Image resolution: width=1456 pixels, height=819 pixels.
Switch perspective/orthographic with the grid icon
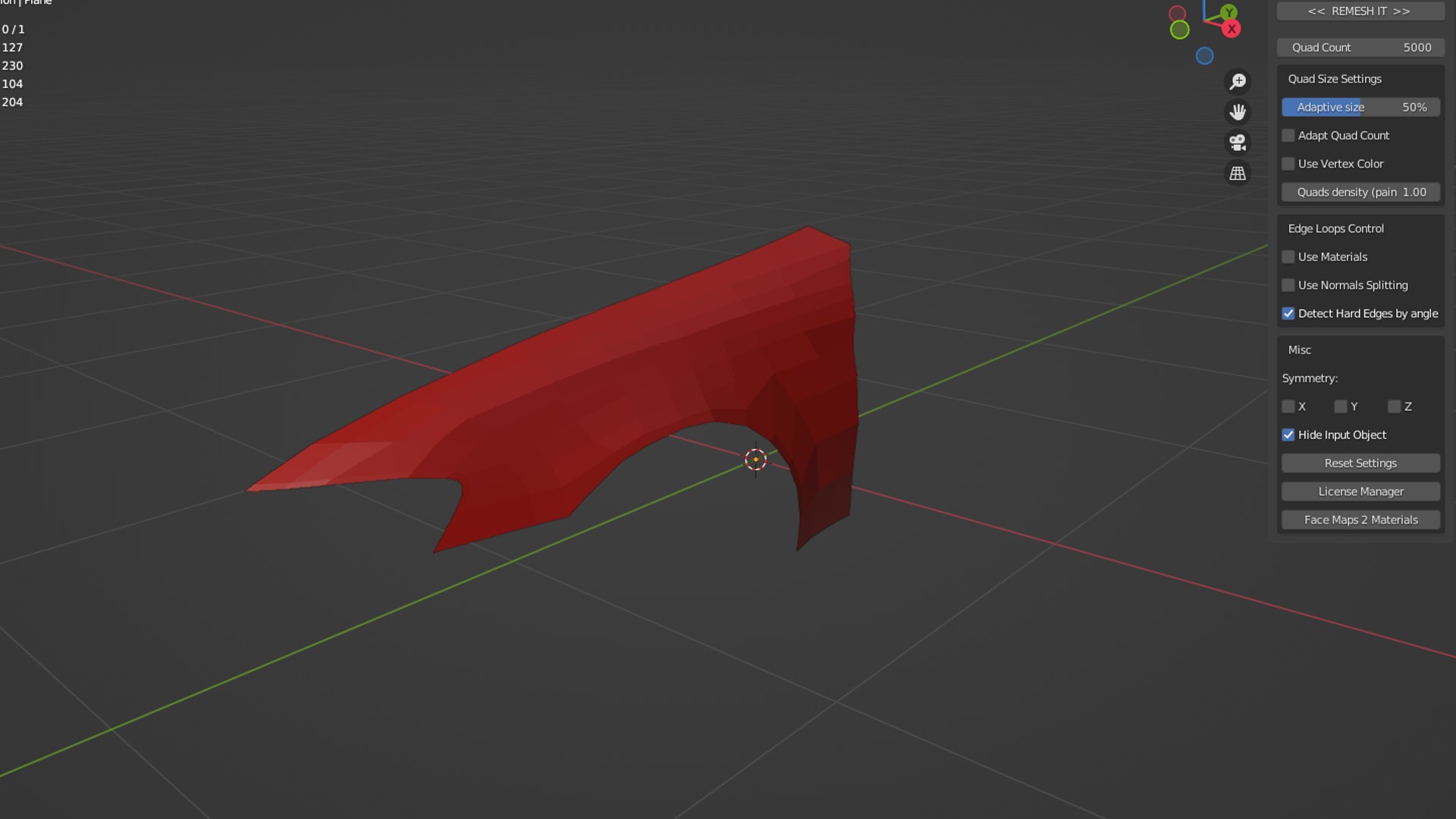coord(1238,174)
